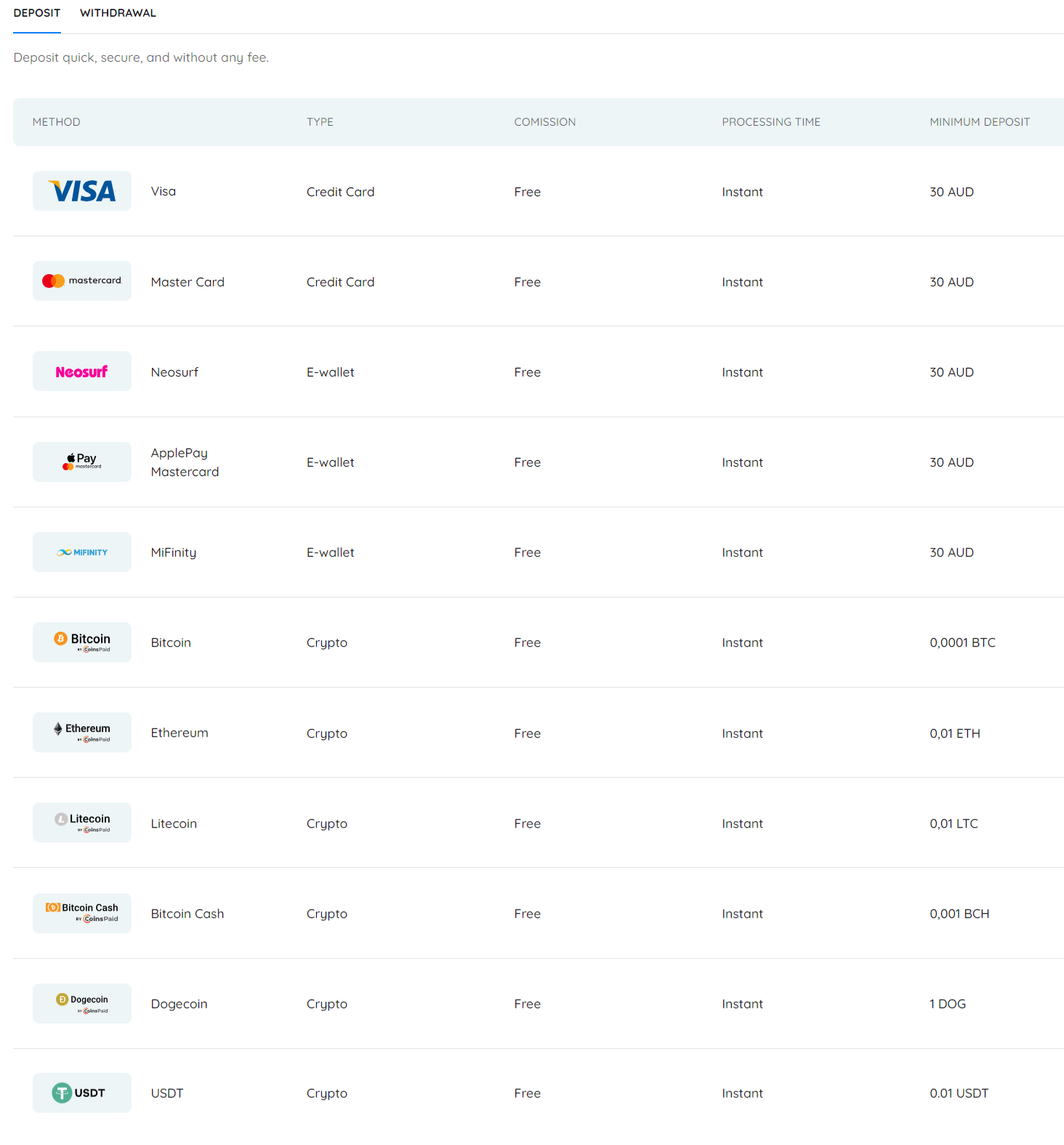
Task: Click Instant processing time in Litecoin row
Action: [742, 824]
